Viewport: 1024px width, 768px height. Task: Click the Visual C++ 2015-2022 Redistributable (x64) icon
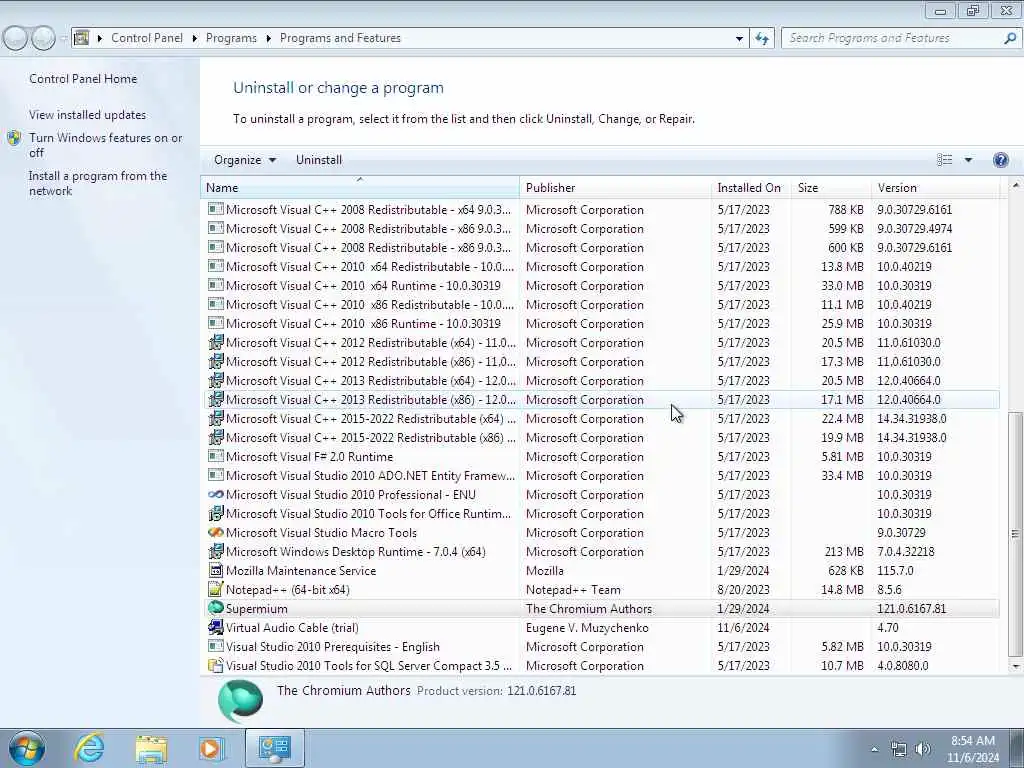pos(216,418)
